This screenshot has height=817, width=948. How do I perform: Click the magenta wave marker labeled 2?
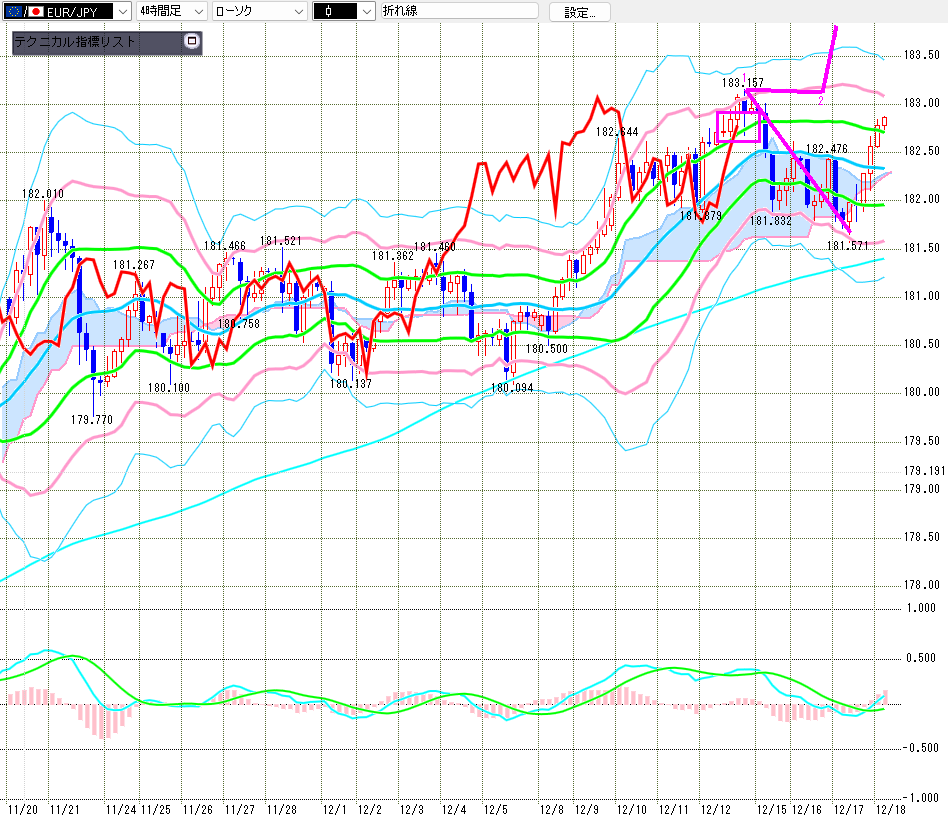click(x=820, y=101)
